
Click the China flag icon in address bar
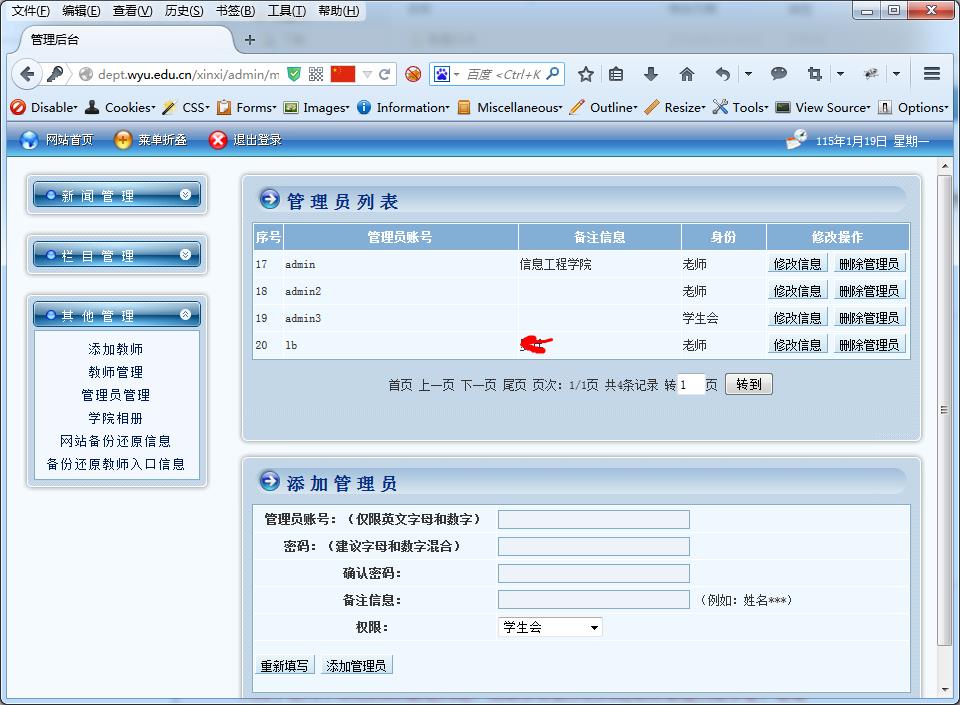tap(343, 74)
